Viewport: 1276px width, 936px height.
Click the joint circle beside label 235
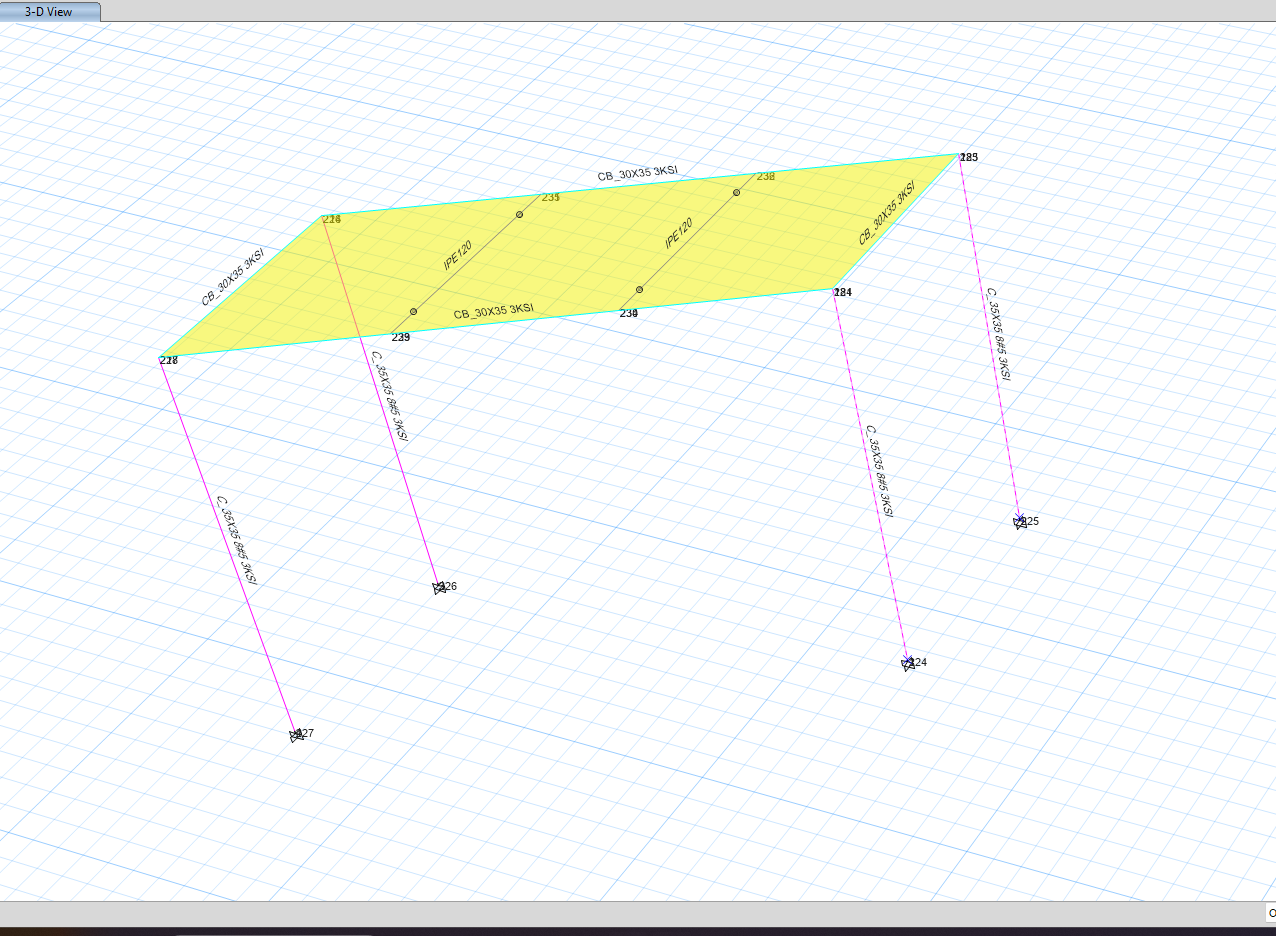[x=520, y=214]
